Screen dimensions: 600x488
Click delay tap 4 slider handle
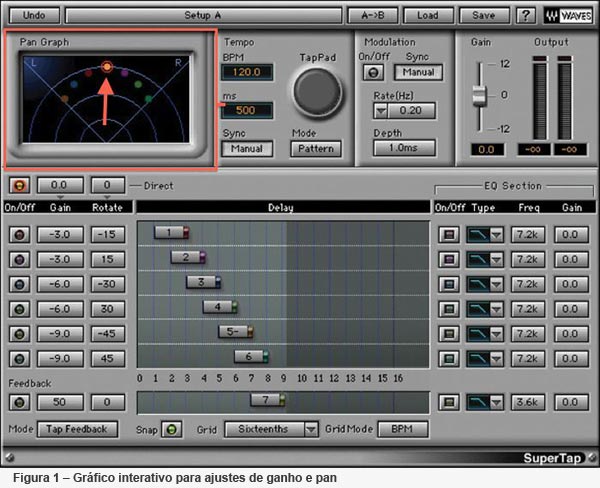tap(220, 307)
